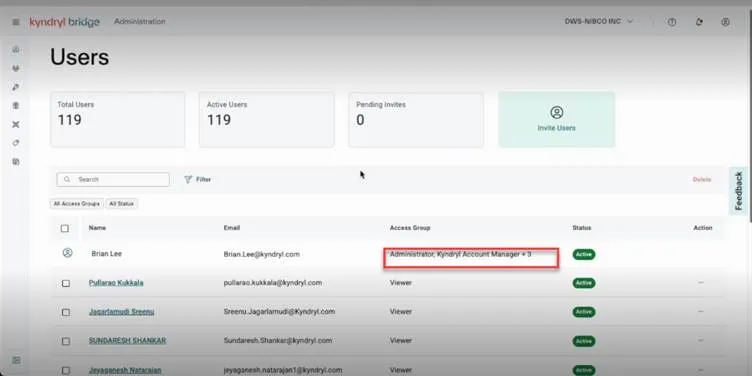Open the Feedback side tab
This screenshot has height=376, width=752.
pos(739,191)
